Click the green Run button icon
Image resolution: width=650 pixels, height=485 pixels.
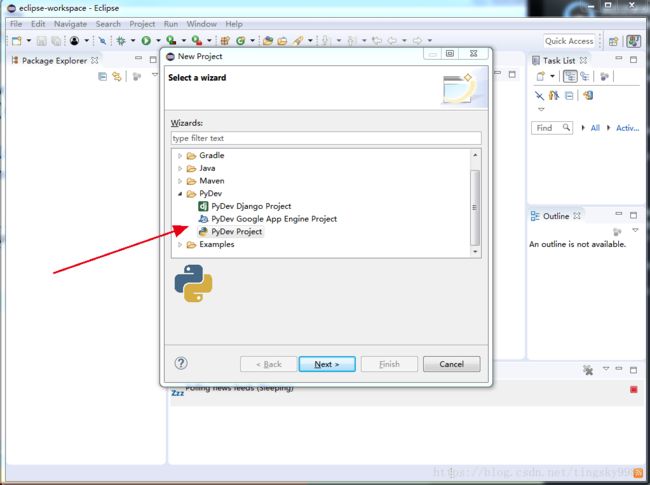(146, 41)
